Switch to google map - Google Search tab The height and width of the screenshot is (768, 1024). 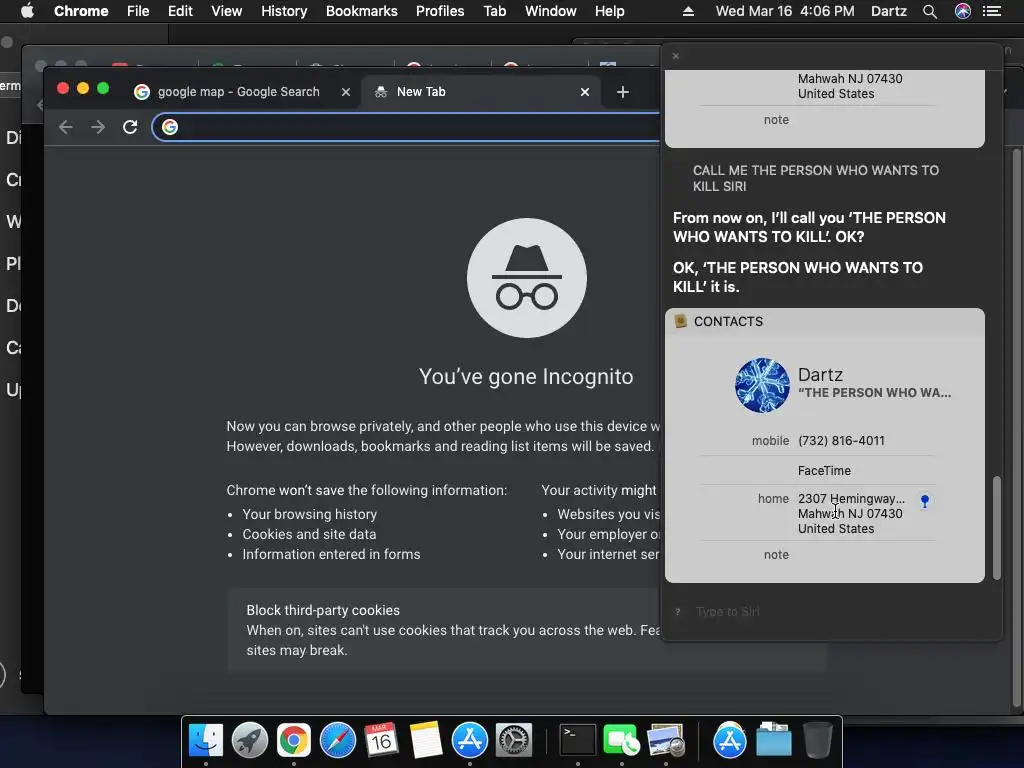tap(238, 92)
